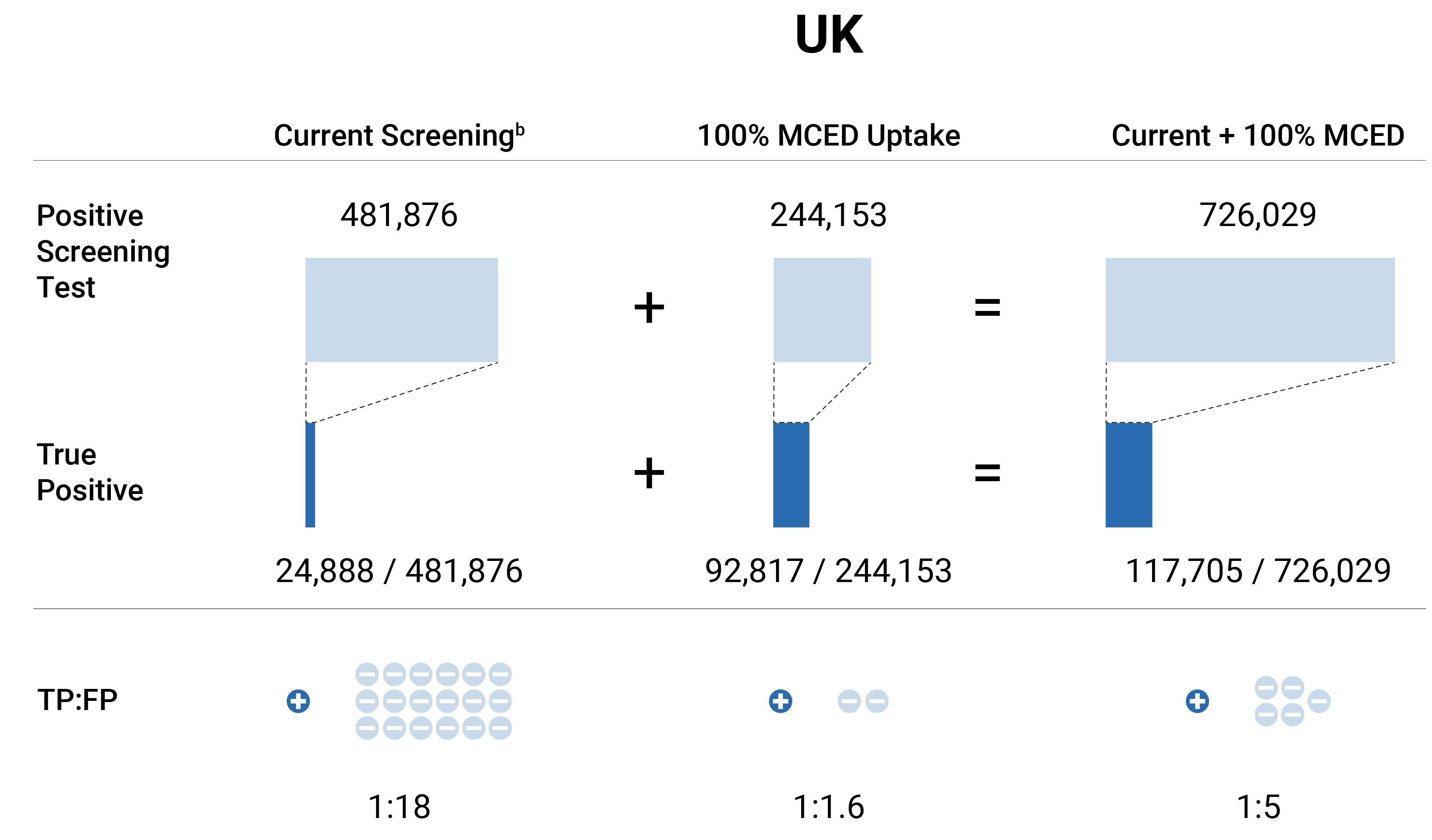Select the light blue bar under 244,153
1432x840 pixels.
[x=822, y=309]
